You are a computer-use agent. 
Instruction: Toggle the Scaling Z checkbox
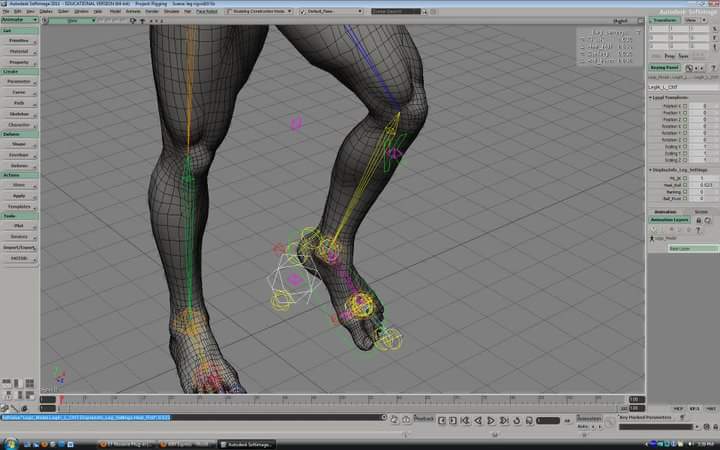(x=685, y=160)
